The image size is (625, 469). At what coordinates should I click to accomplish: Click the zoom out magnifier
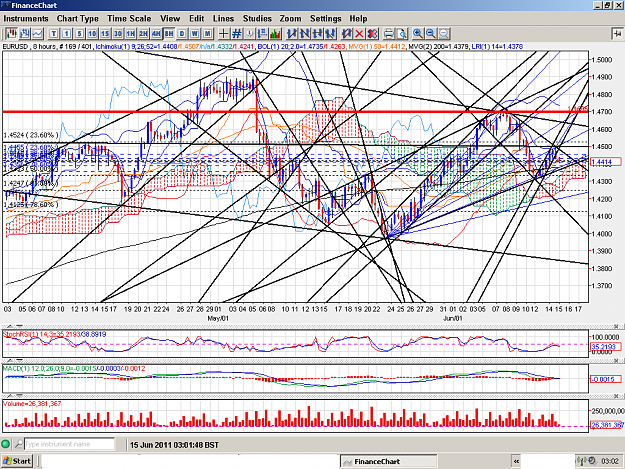point(431,33)
